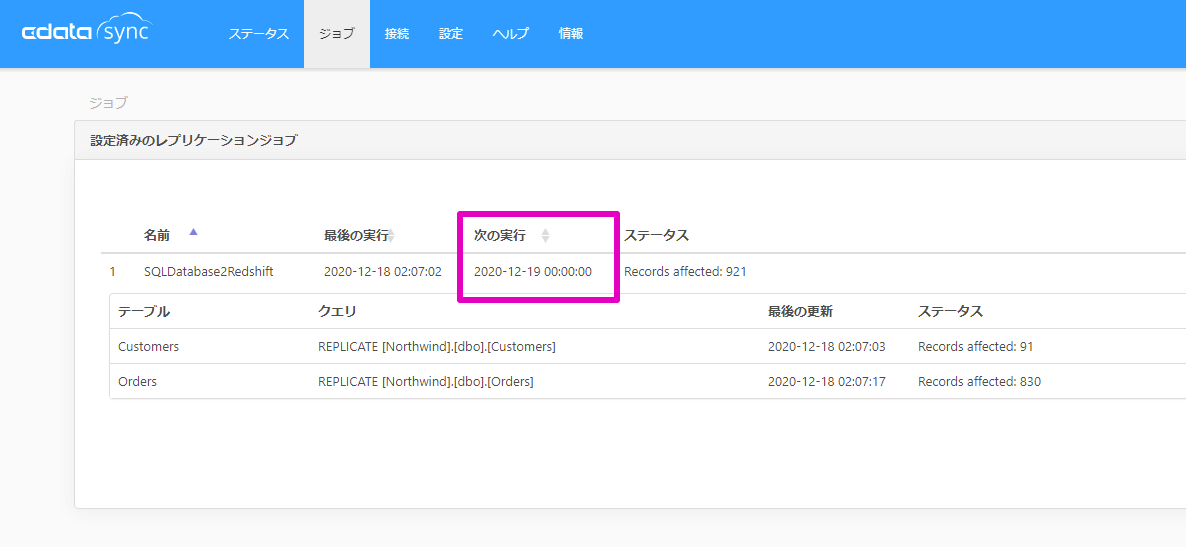Go to the 設定 tab
The height and width of the screenshot is (547, 1186).
451,33
